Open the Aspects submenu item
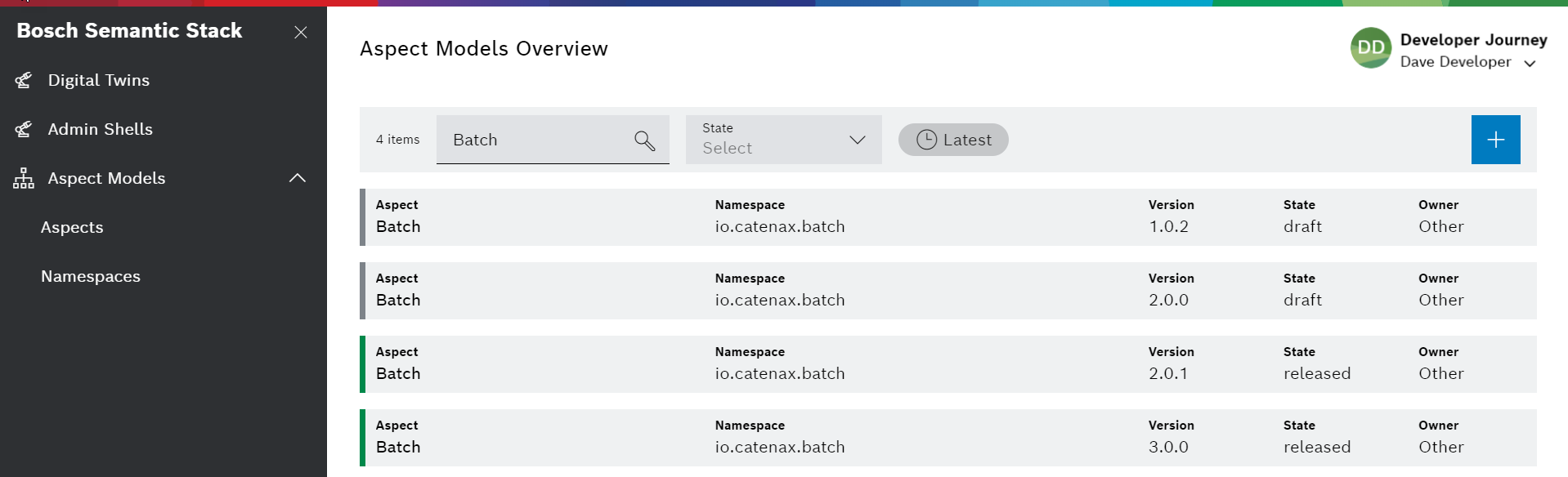This screenshot has width=1568, height=477. [72, 227]
